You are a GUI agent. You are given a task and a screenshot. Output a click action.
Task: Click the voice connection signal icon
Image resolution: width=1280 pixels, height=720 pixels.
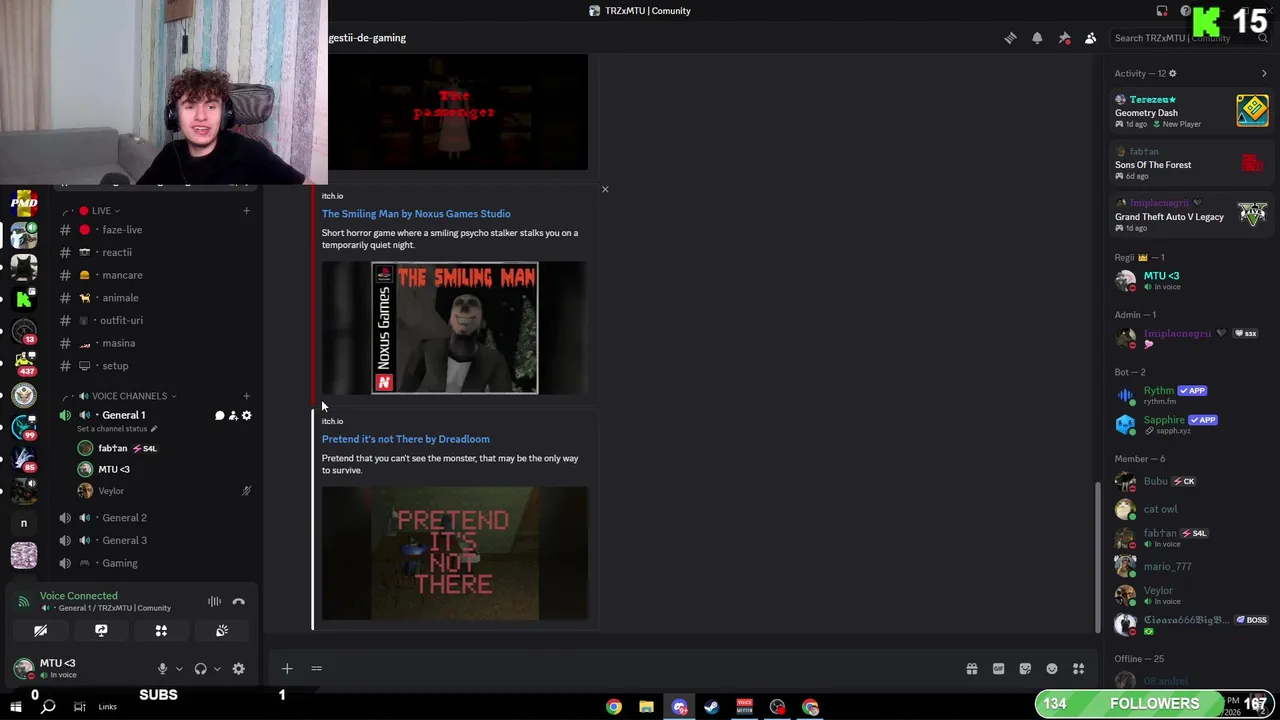click(24, 601)
